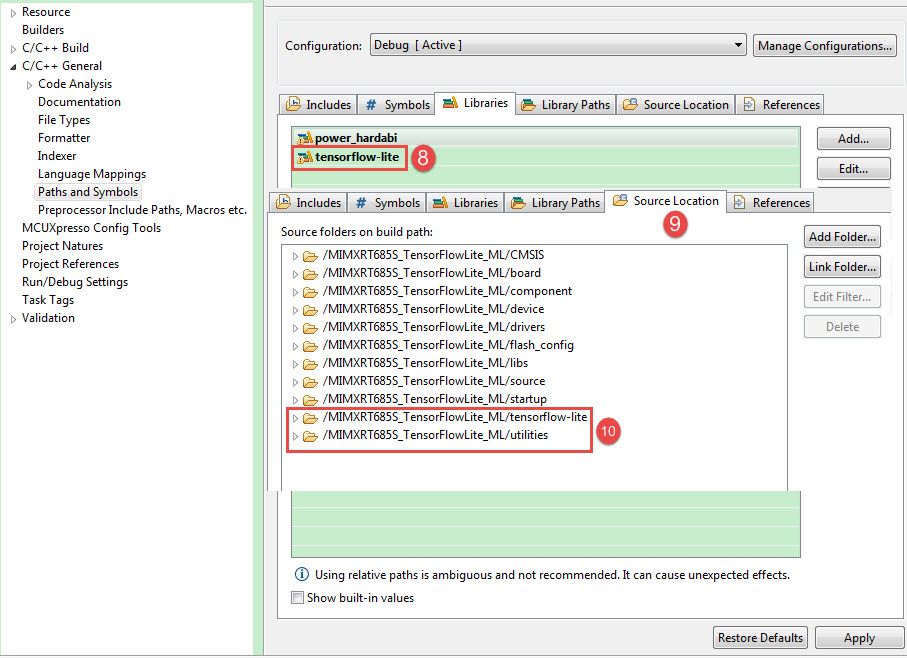
Task: Switch to the upper Symbols tab
Action: click(396, 105)
